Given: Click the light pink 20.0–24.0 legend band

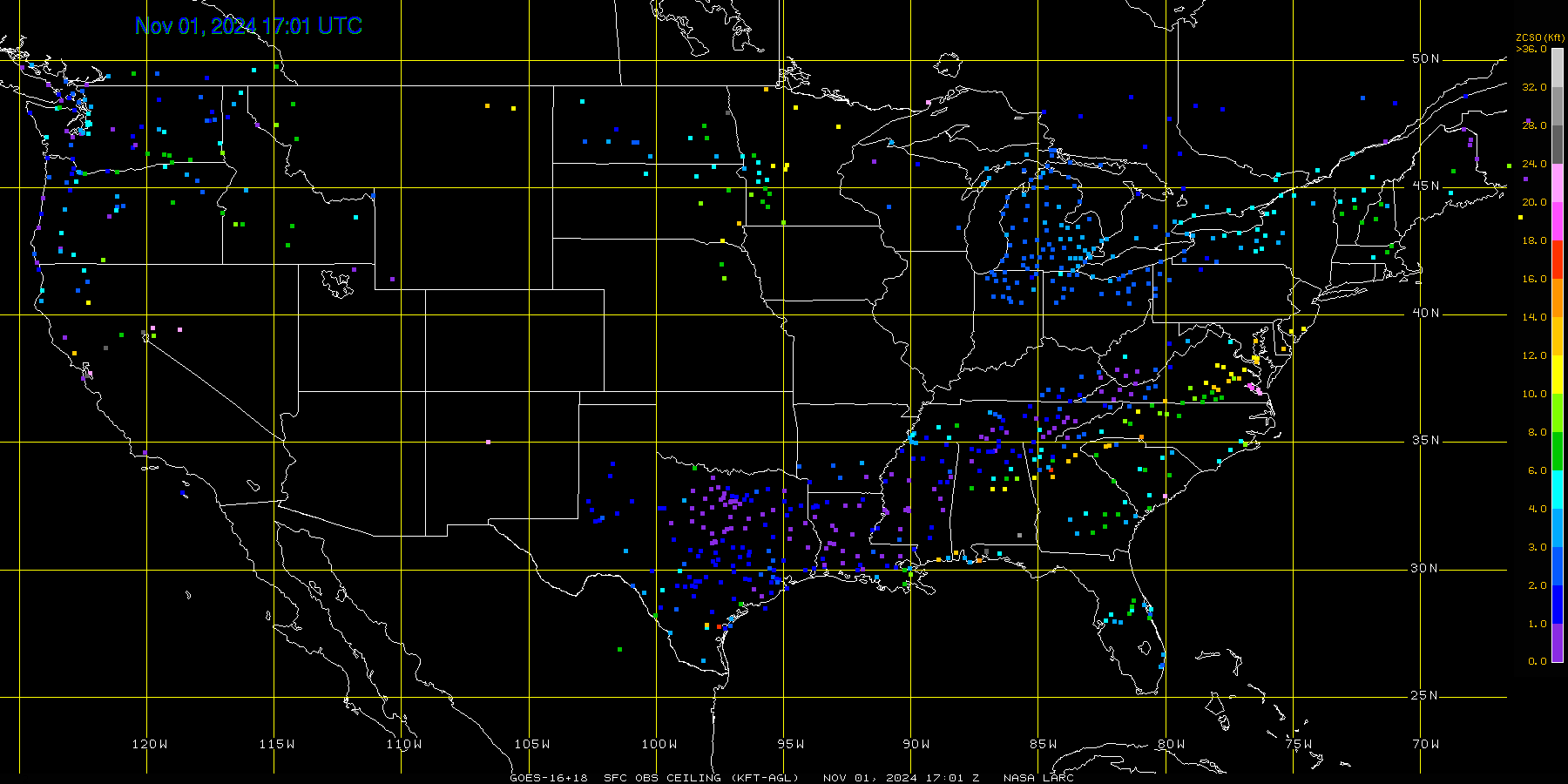Looking at the screenshot, I should point(1558,183).
